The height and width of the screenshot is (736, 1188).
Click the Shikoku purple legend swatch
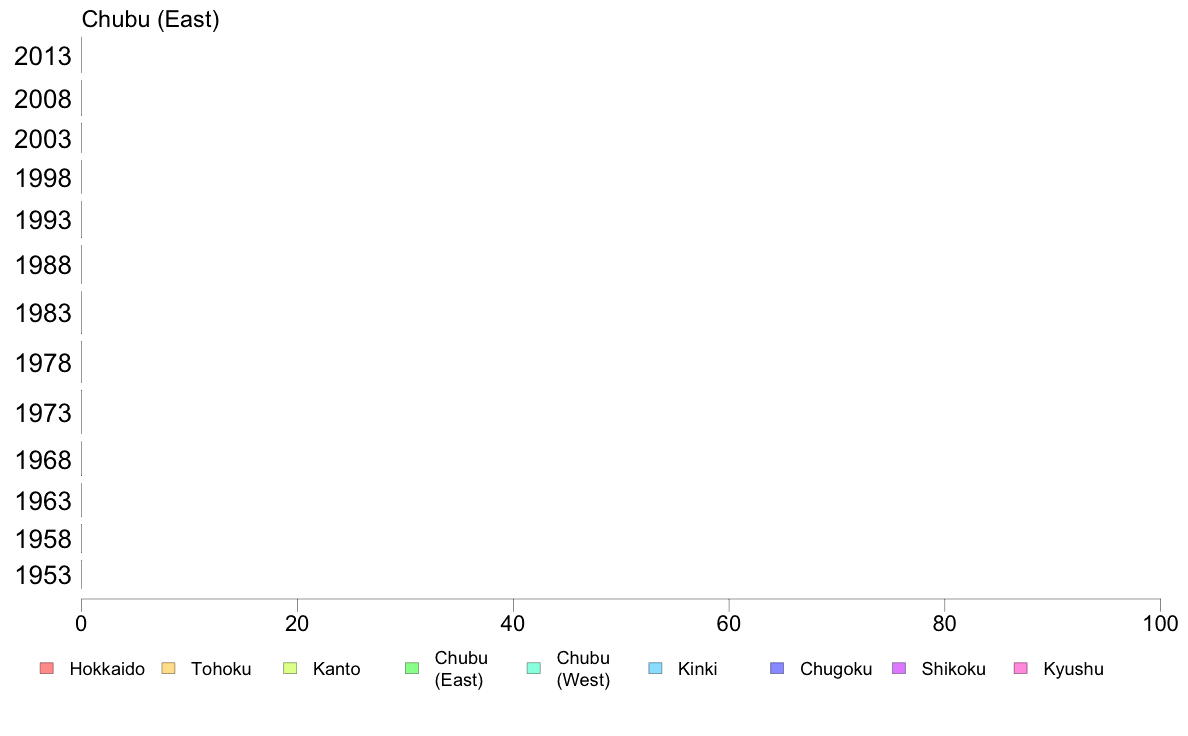(899, 669)
